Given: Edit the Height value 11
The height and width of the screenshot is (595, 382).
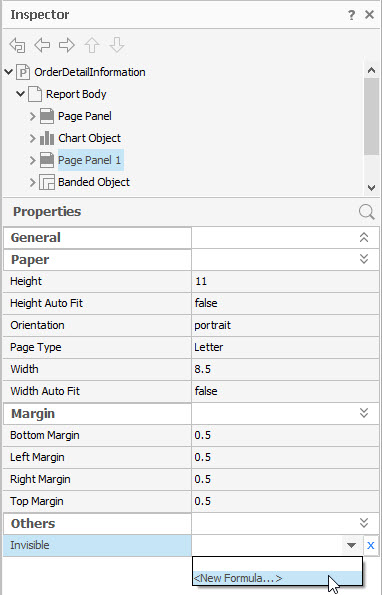Looking at the screenshot, I should point(285,281).
